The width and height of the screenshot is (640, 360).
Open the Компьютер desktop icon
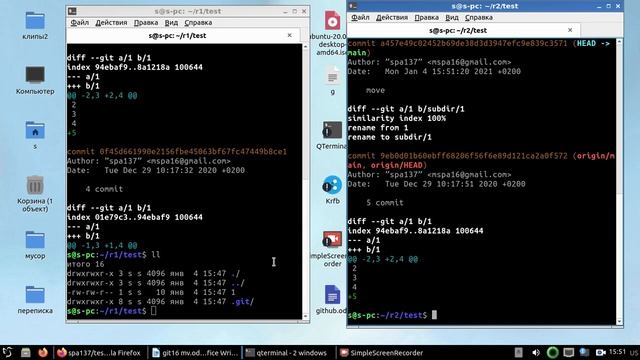35,75
